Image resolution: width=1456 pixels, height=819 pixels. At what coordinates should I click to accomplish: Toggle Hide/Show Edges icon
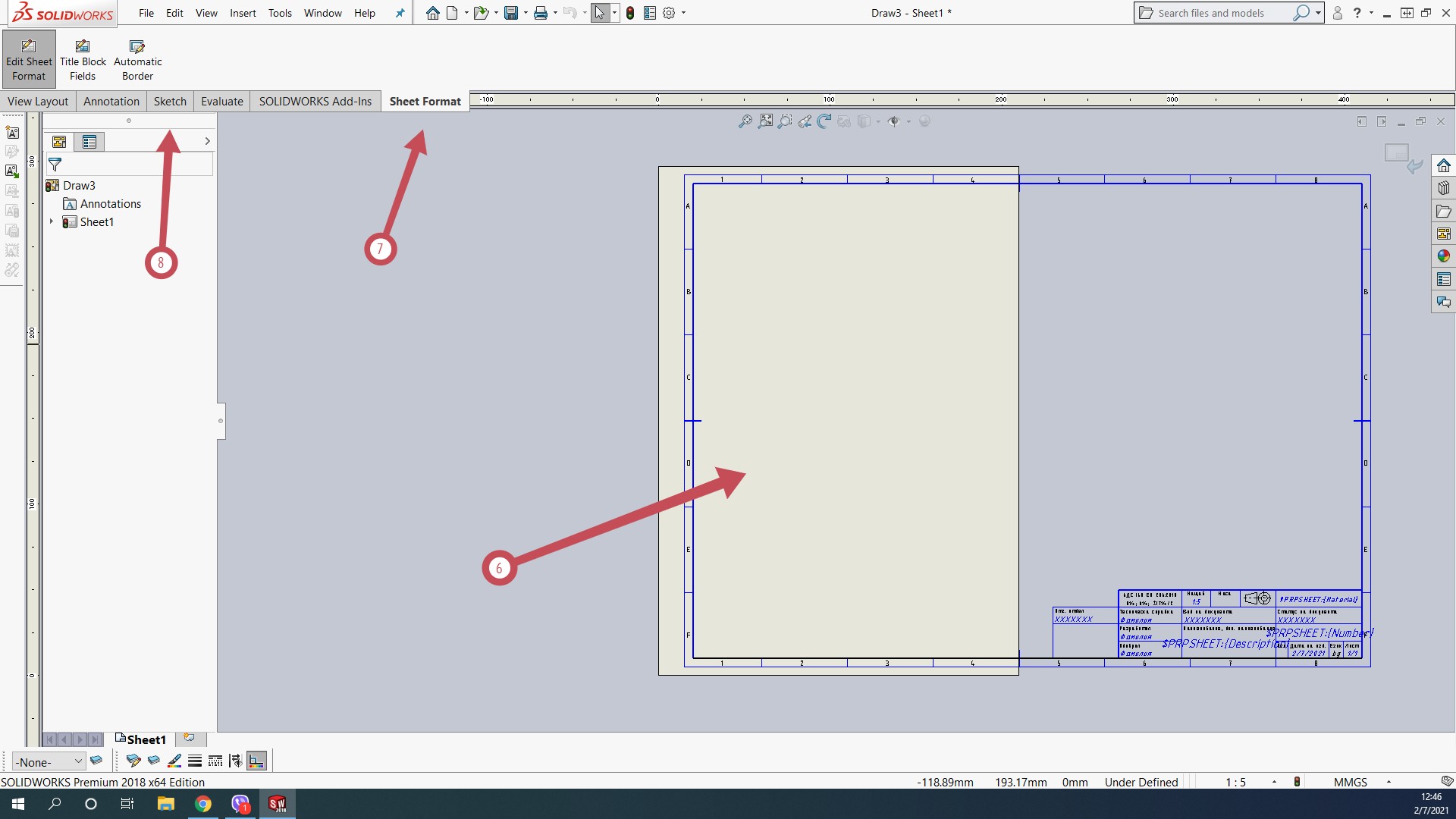pyautogui.click(x=236, y=761)
